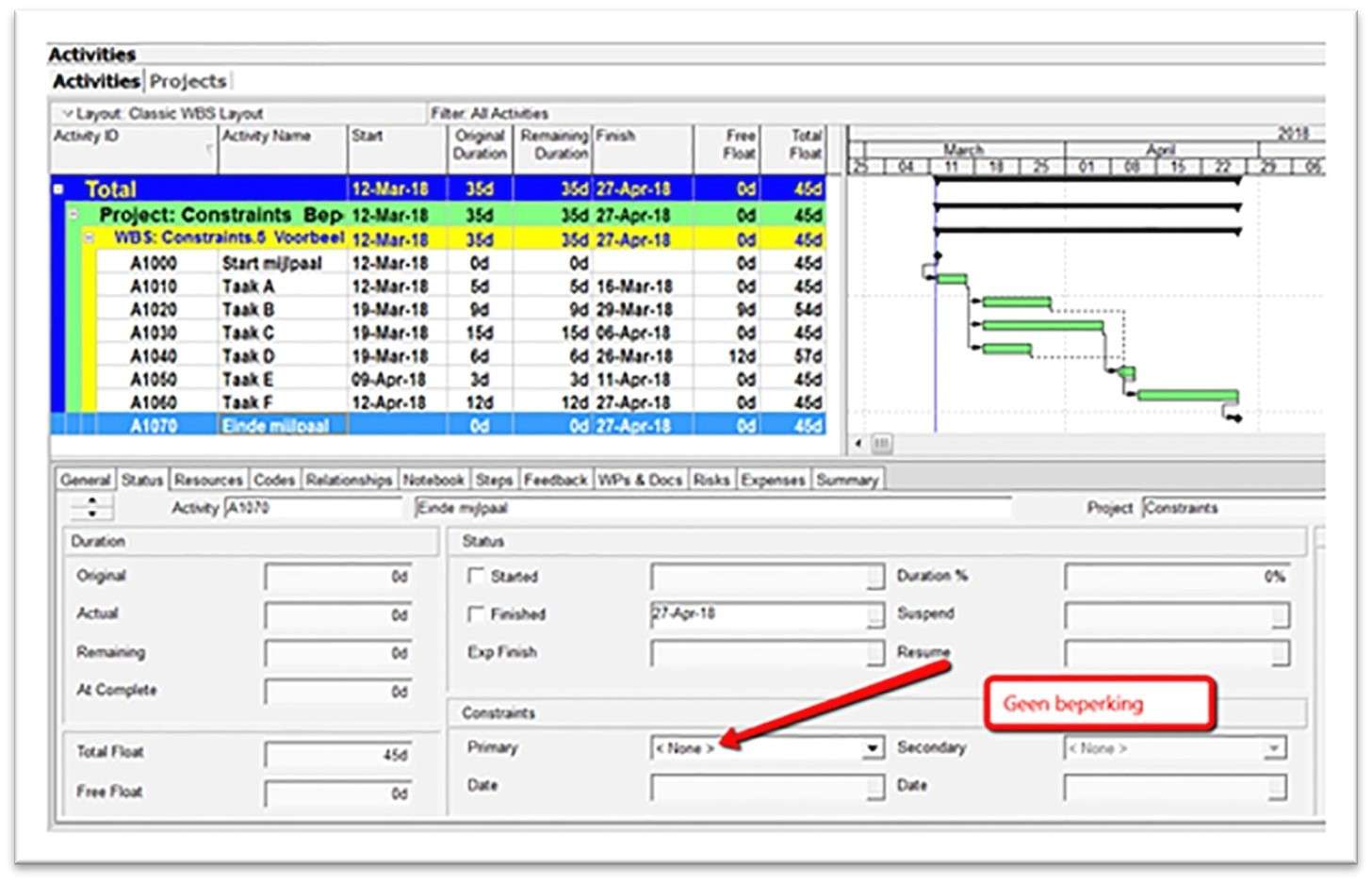Click the activity stepper up arrow
The image size is (1372, 883).
91,501
